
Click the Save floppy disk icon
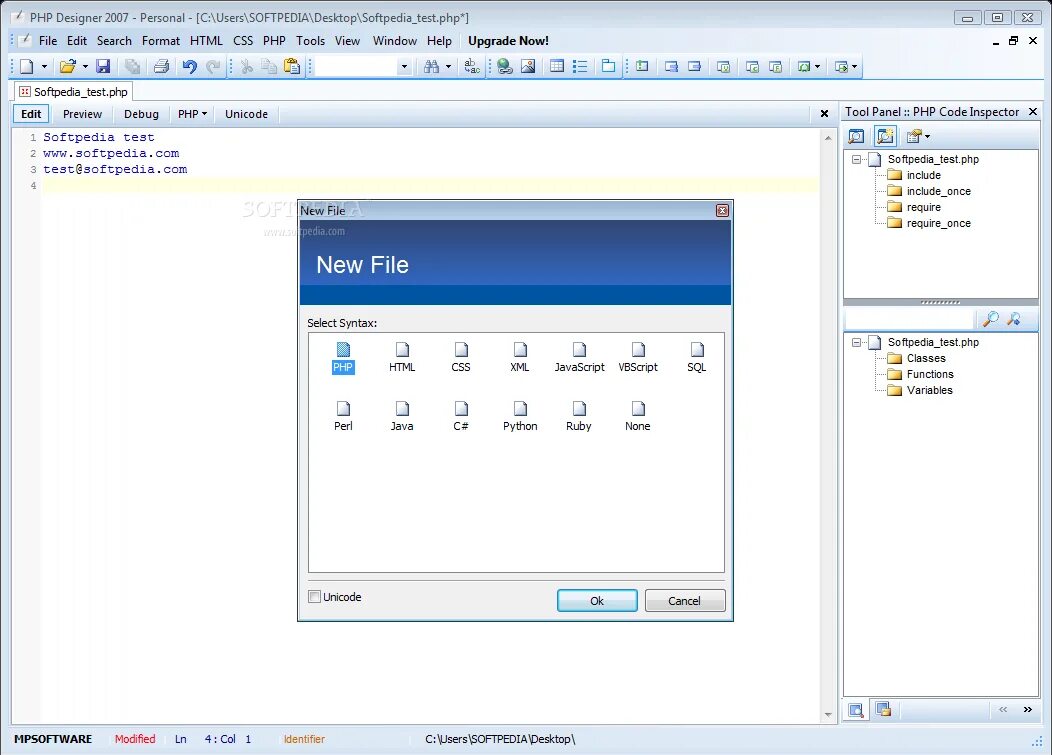coord(103,66)
